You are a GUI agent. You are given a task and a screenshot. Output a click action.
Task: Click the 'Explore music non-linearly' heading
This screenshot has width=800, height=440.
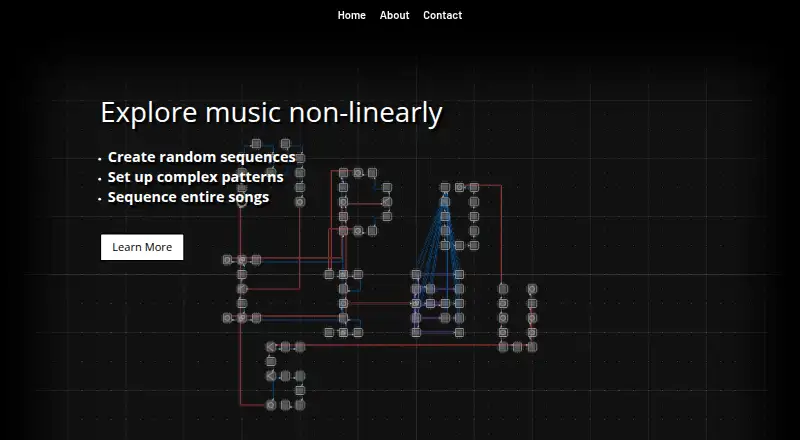tap(271, 113)
